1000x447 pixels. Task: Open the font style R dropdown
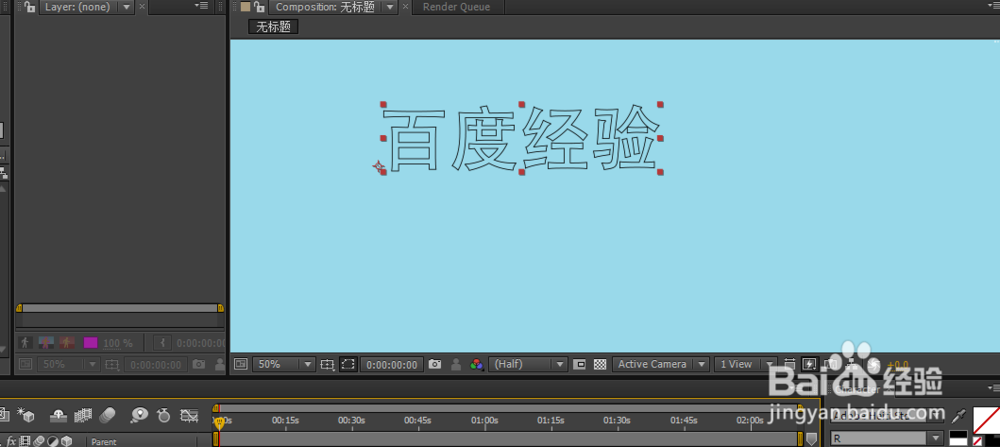point(887,439)
